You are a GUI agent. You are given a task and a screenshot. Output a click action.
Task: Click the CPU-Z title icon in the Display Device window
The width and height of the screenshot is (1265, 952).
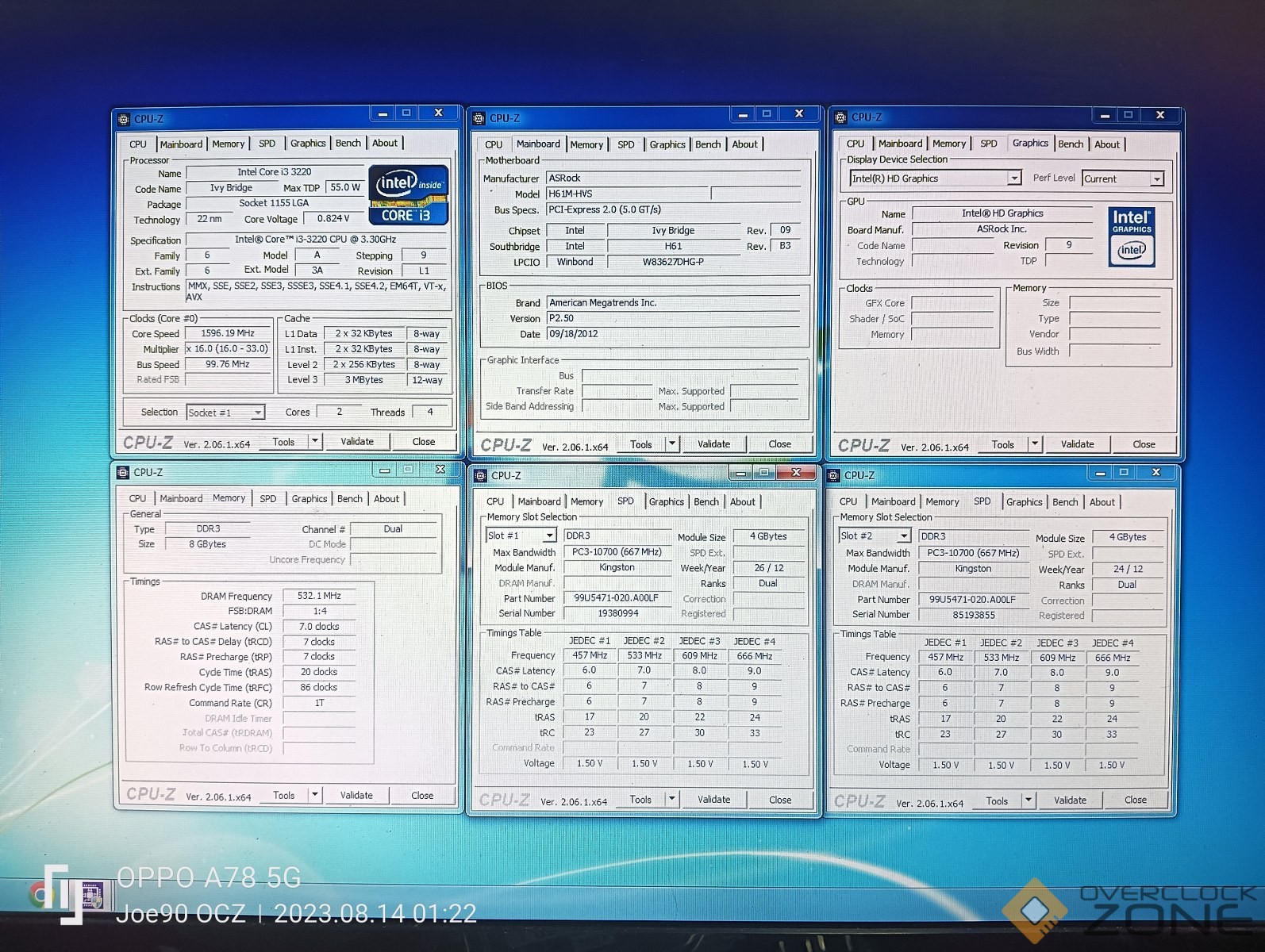tap(840, 117)
